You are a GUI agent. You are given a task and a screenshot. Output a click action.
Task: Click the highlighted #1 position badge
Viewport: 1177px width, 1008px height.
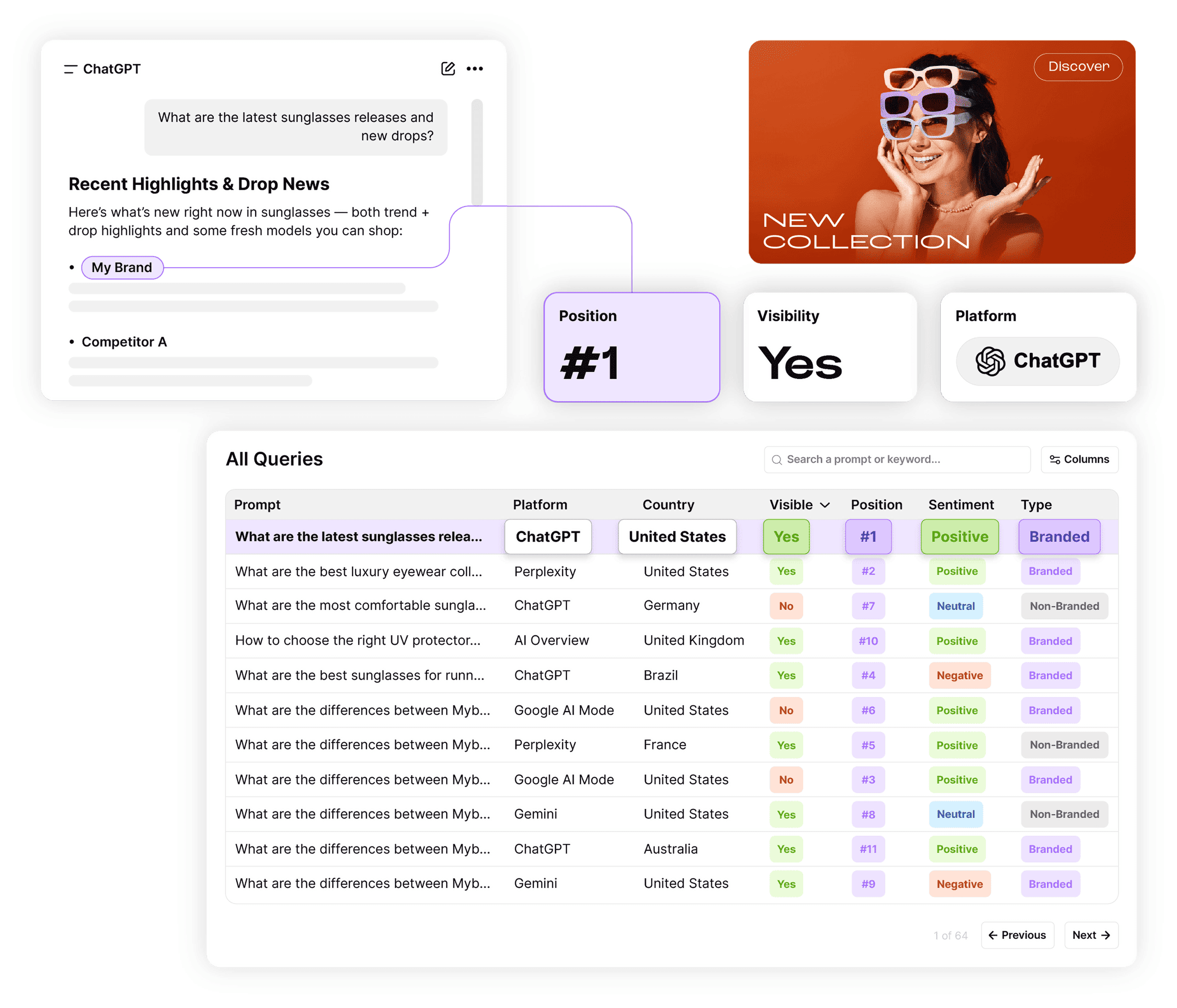click(x=868, y=536)
